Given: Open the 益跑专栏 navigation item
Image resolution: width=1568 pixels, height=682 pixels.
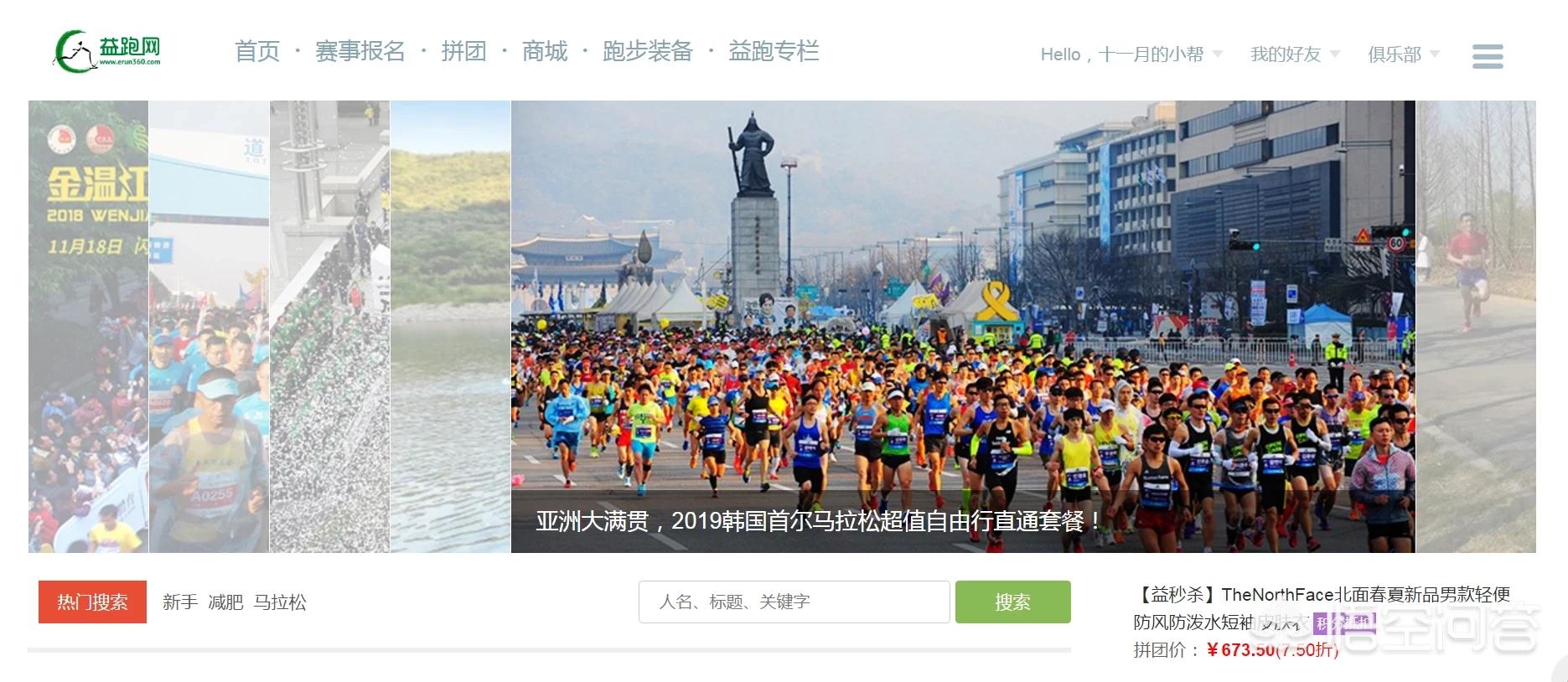Looking at the screenshot, I should click(774, 51).
